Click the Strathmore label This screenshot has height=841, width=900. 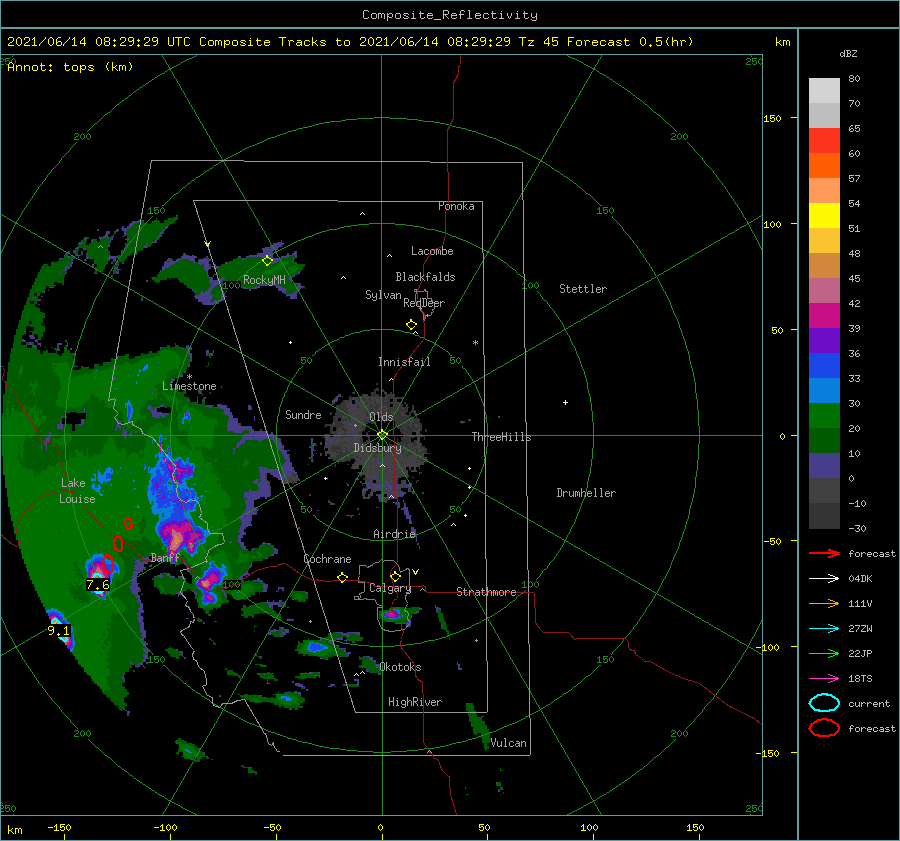(486, 592)
